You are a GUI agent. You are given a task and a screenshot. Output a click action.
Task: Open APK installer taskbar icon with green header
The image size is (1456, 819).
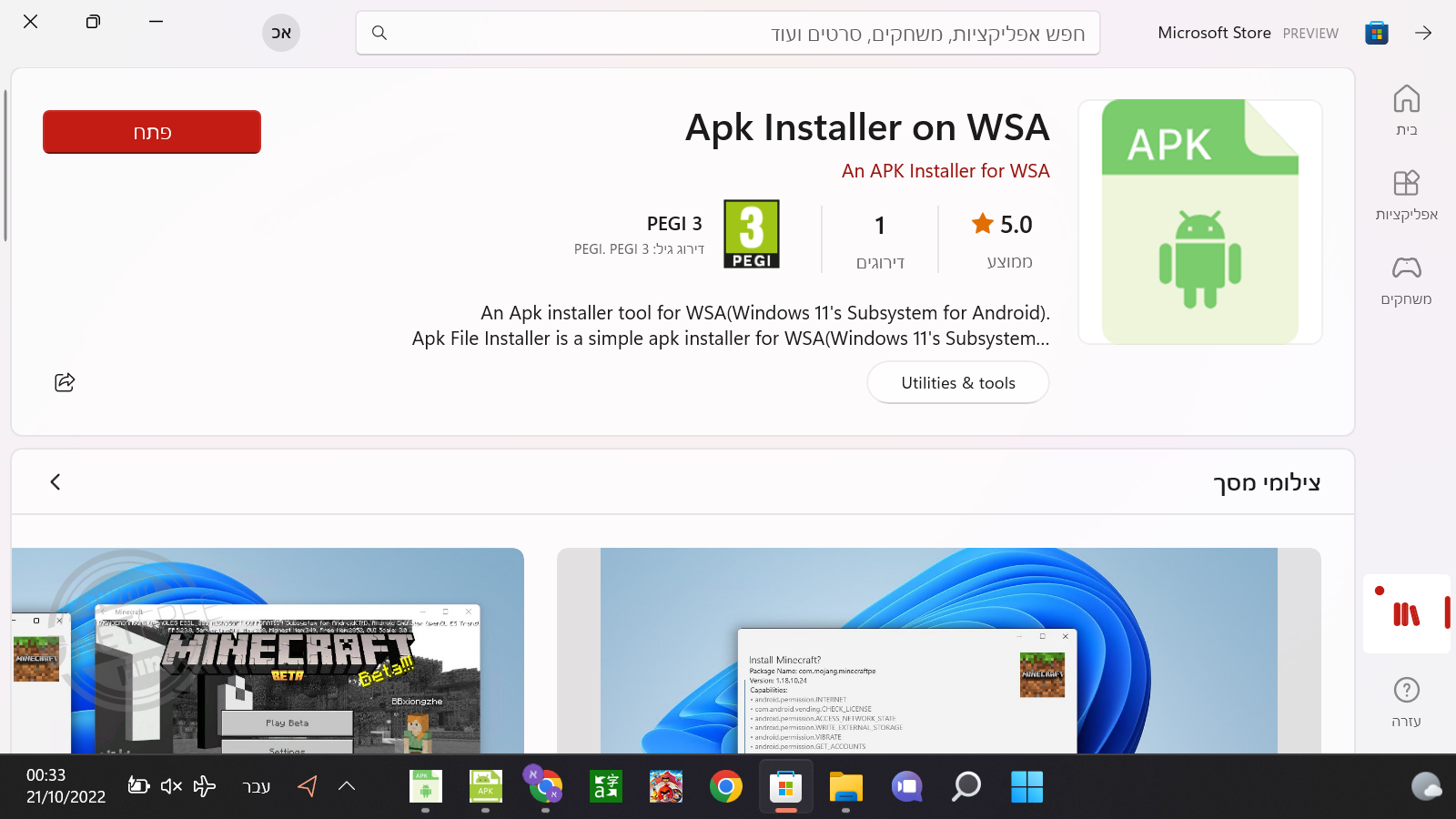pos(485,787)
